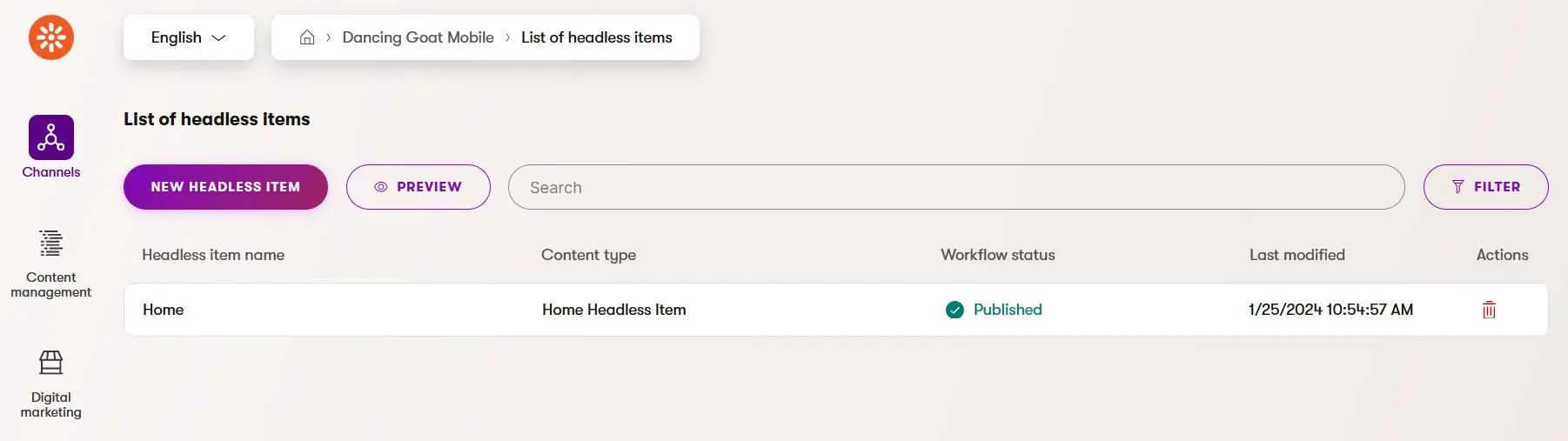Click the eye icon in Preview
1568x441 pixels.
click(x=380, y=187)
